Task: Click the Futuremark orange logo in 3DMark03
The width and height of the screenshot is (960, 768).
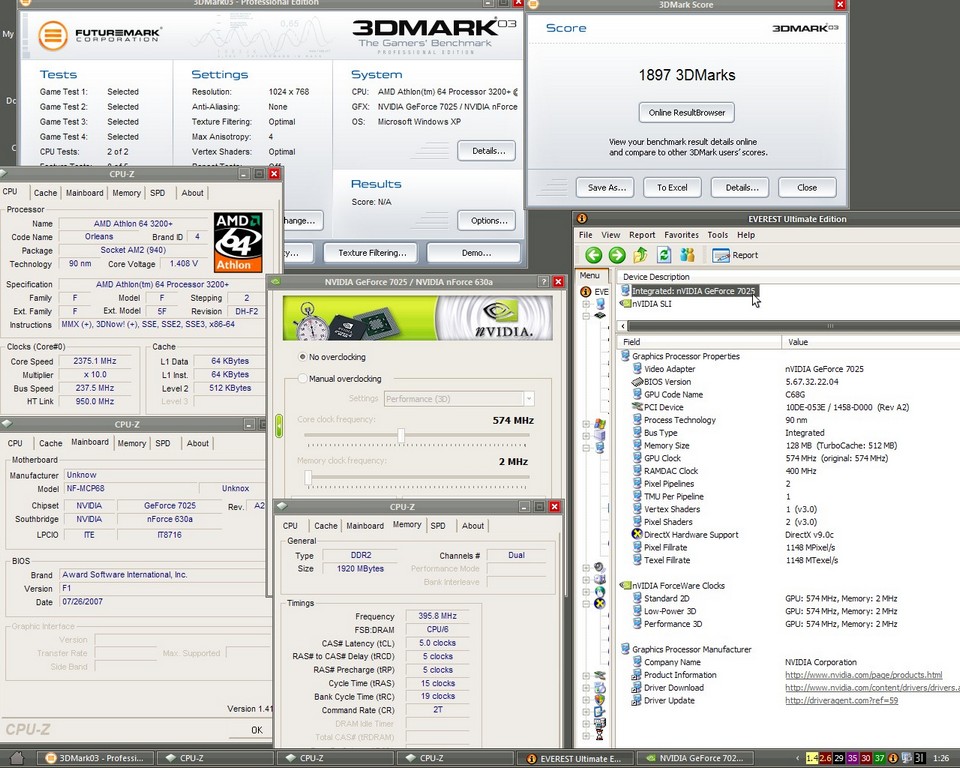Action: (x=53, y=35)
